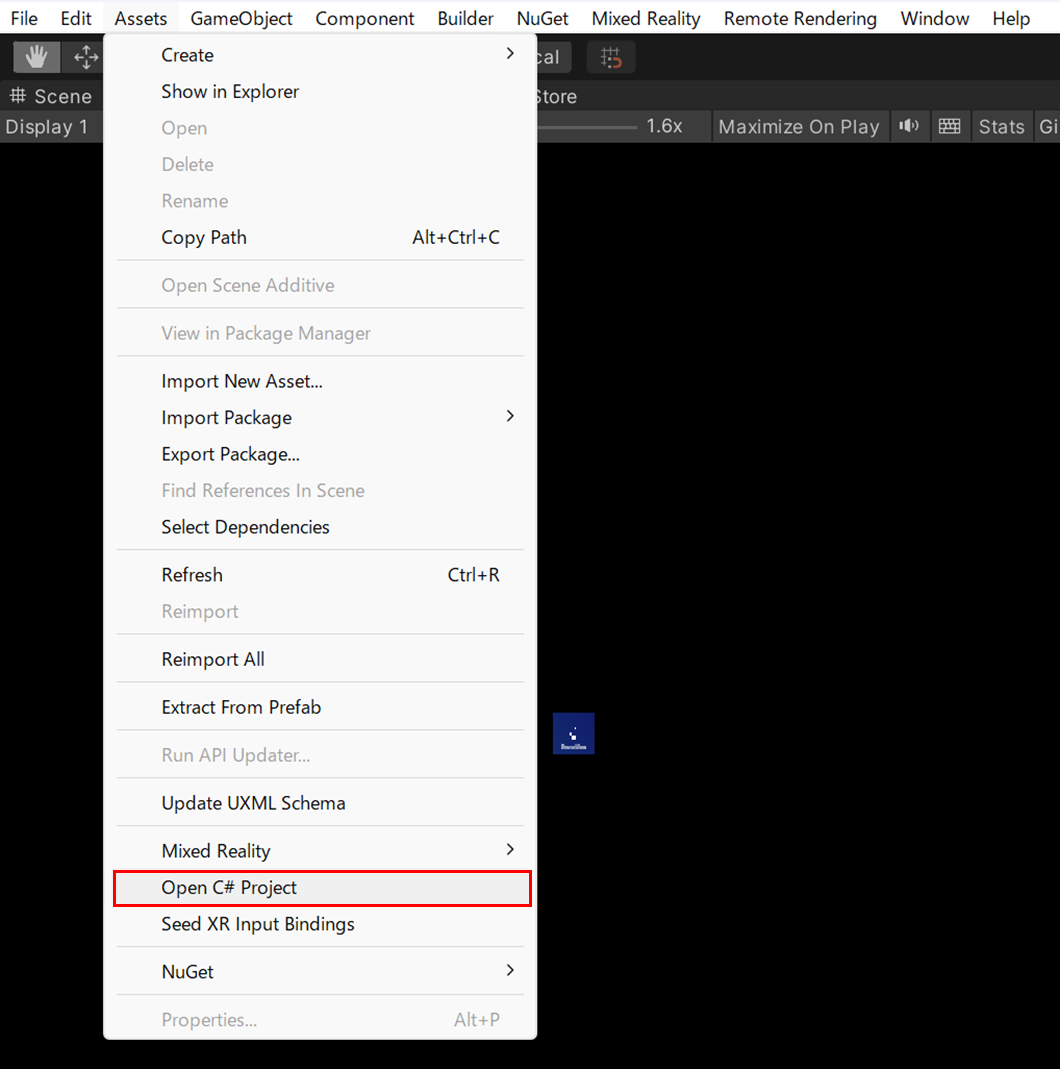Expand the Create submenu
This screenshot has width=1060, height=1069.
coord(320,55)
